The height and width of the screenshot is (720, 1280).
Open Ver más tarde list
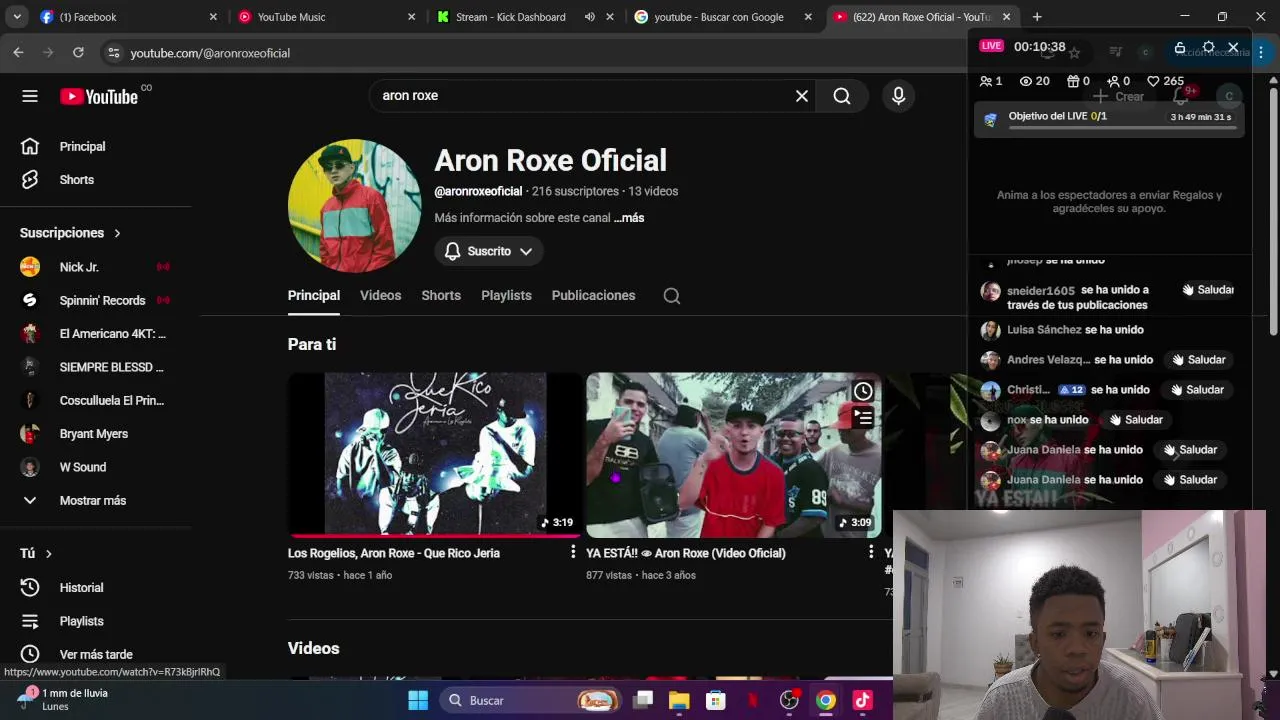(96, 654)
